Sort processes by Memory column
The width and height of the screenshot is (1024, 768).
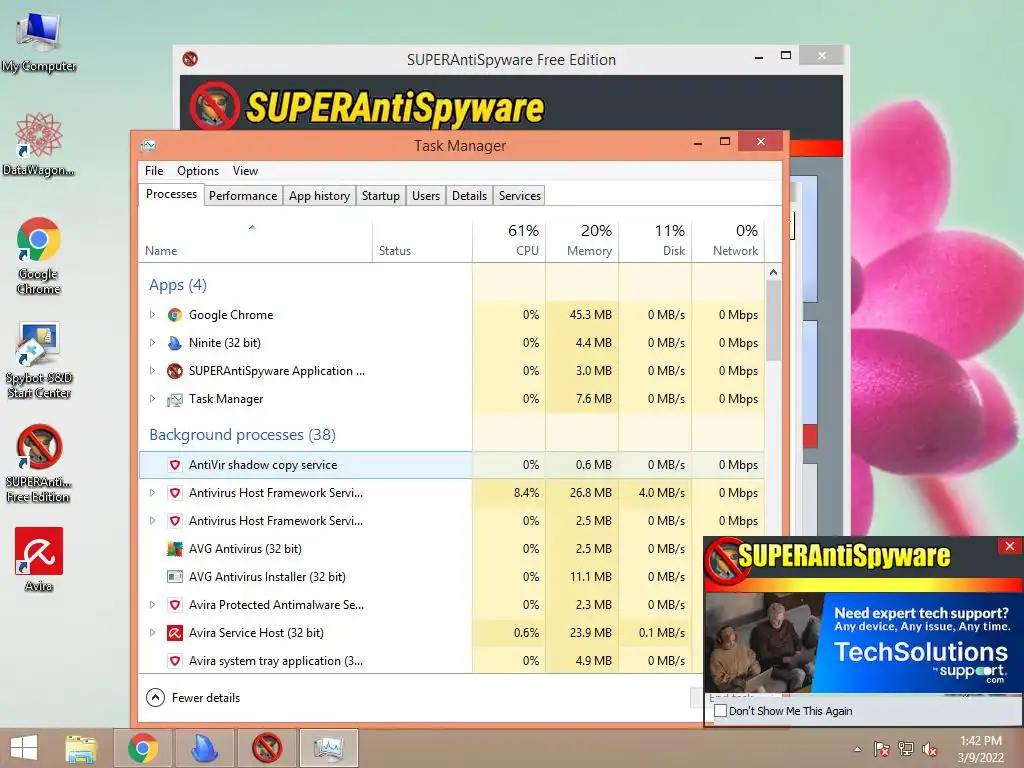tap(583, 240)
